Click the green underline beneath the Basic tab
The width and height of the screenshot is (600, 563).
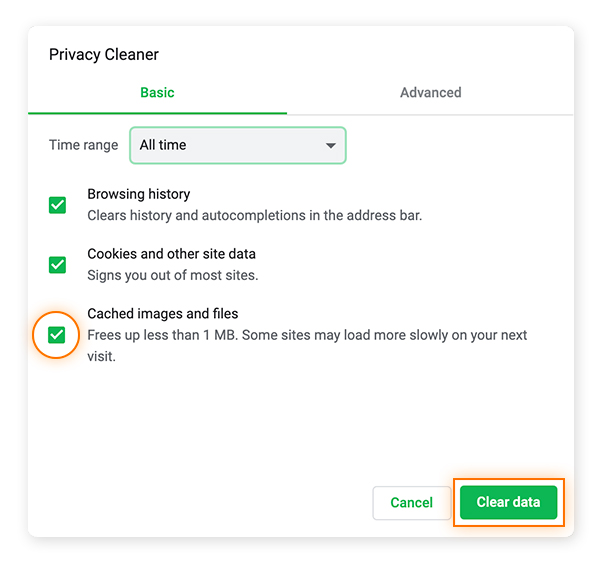coord(157,113)
